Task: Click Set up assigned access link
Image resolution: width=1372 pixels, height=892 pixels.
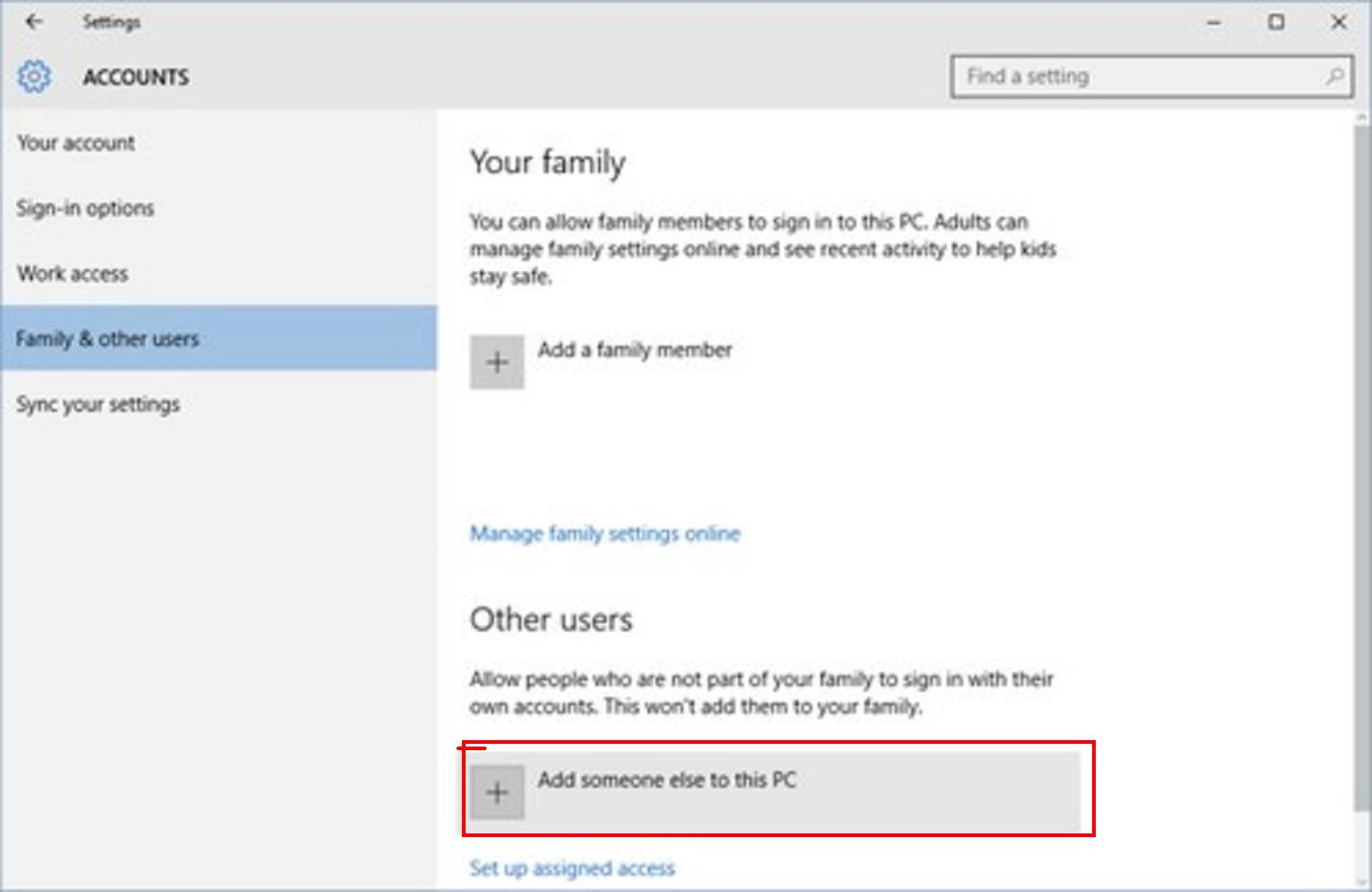Action: (572, 868)
